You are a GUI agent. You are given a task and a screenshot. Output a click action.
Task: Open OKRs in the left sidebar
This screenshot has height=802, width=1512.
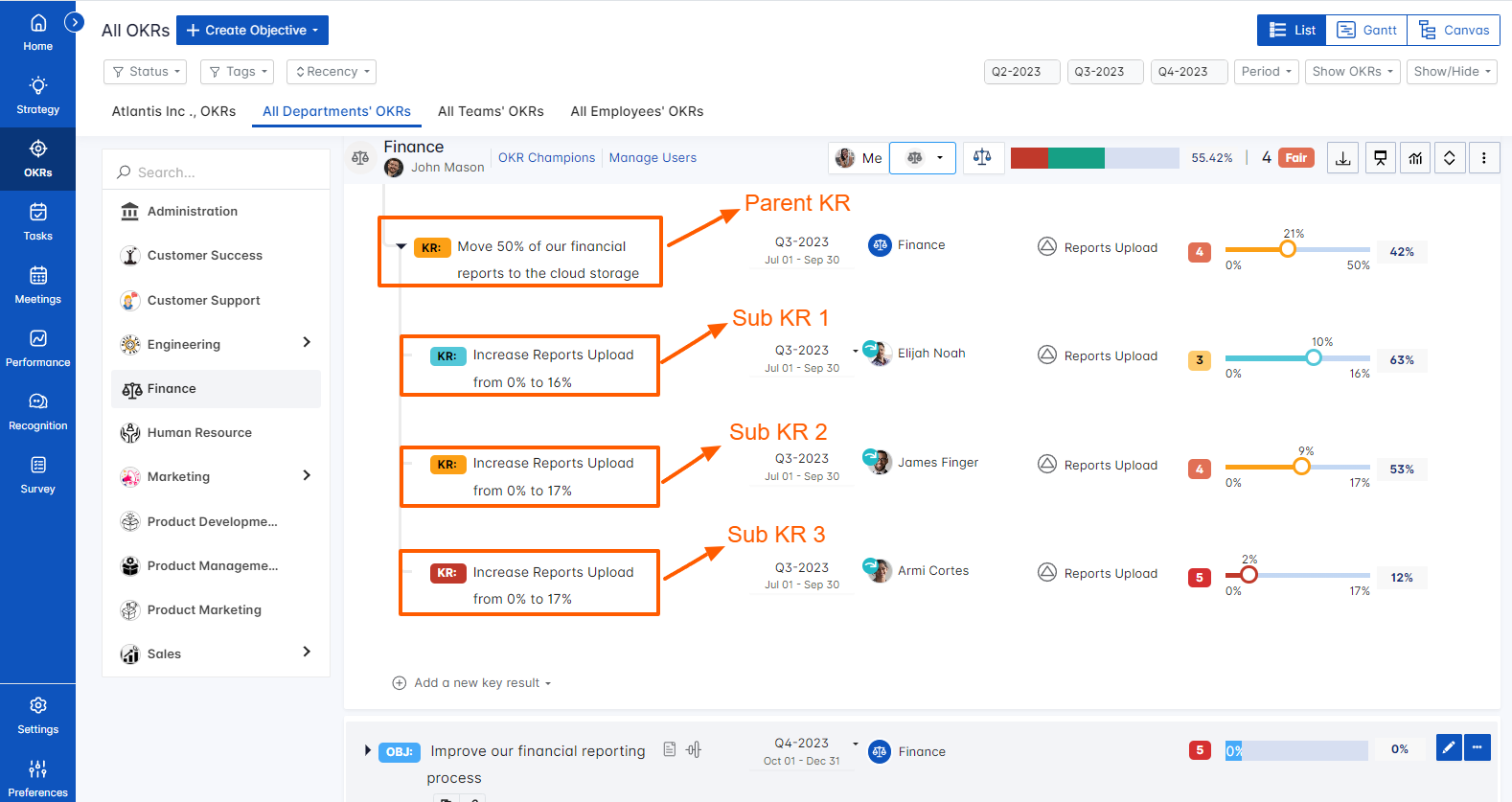click(x=38, y=158)
